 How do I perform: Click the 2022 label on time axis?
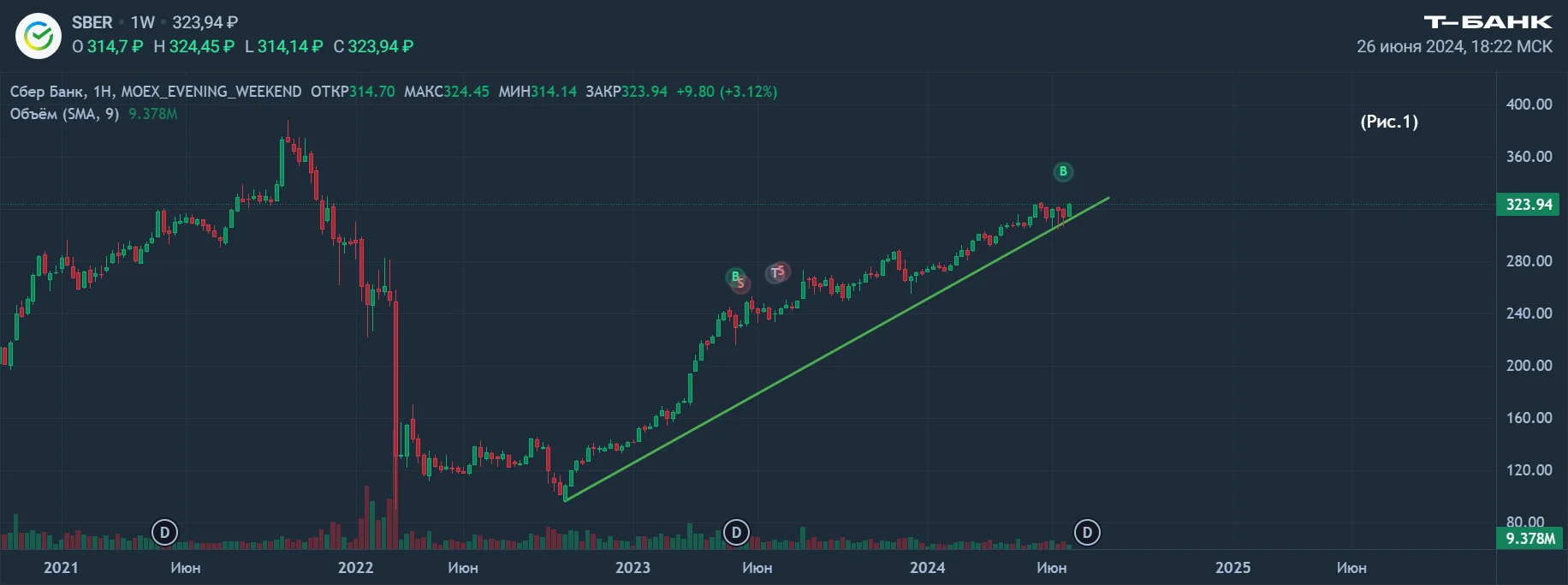355,568
